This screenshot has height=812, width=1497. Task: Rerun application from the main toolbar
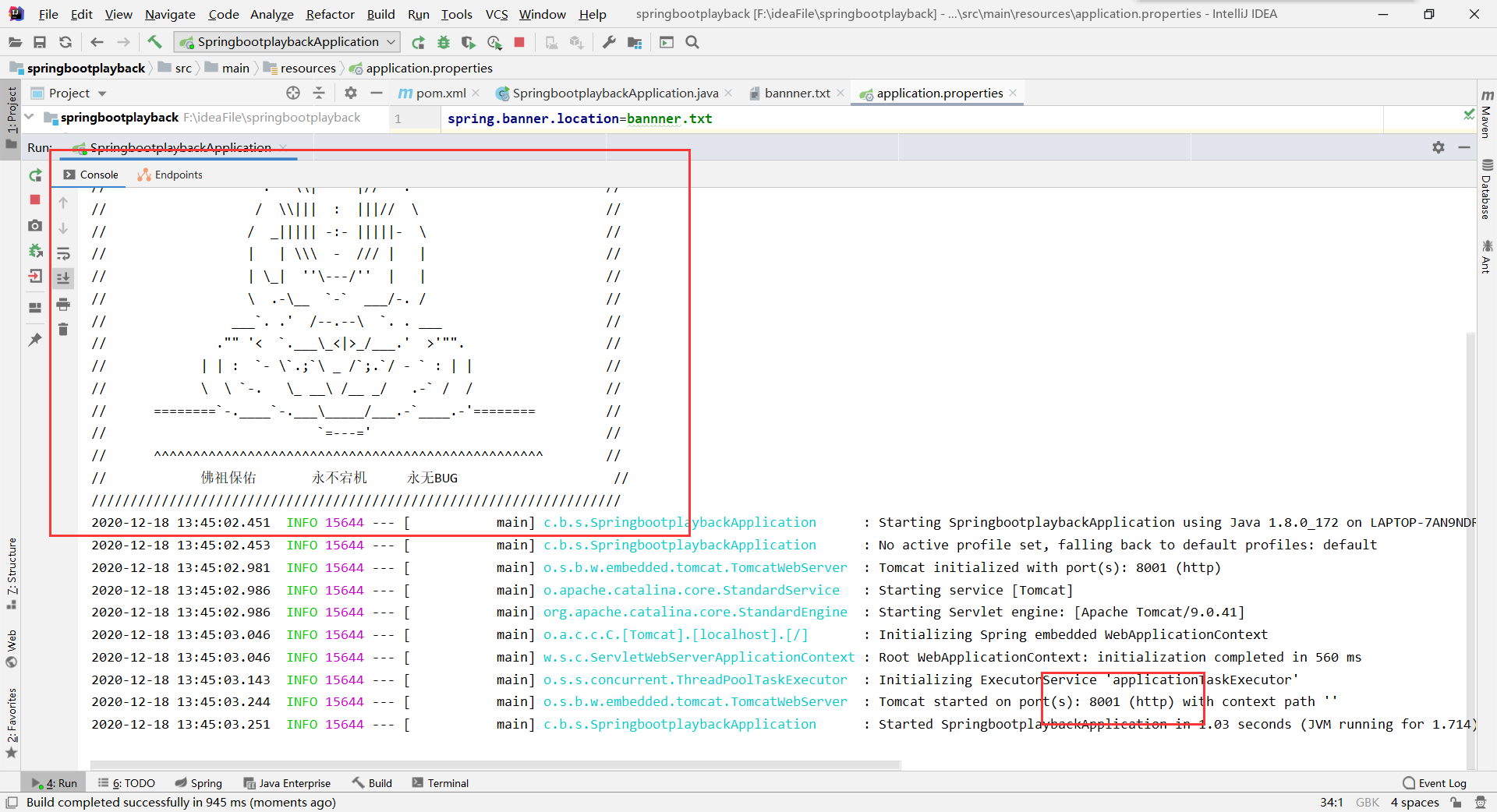click(x=419, y=42)
